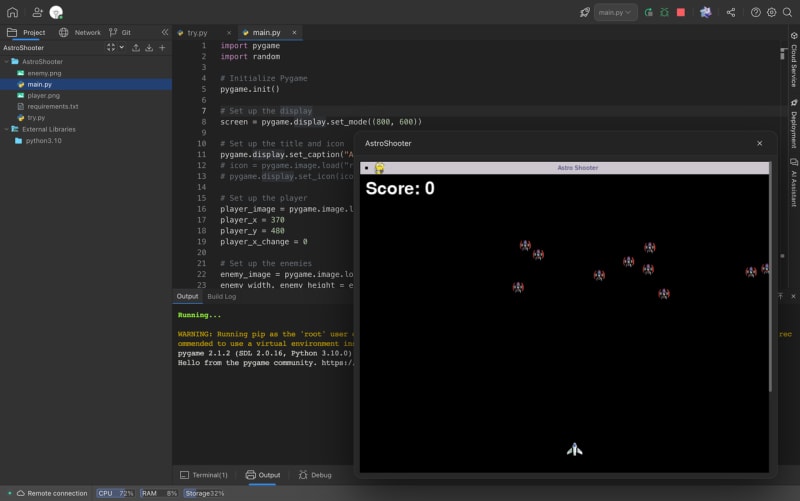Switch to the Project tab
800x501 pixels.
coord(27,32)
